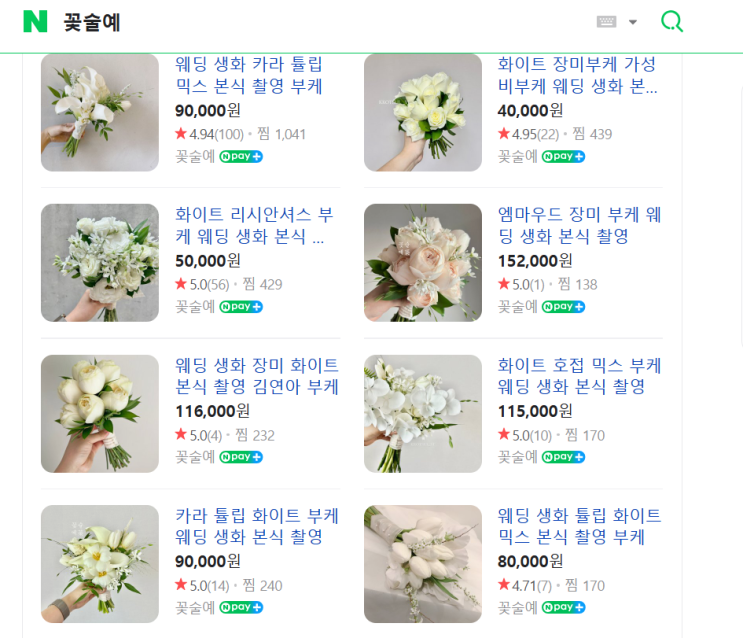Click the 116,000원 white rose bouquet thumbnail
Image resolution: width=743 pixels, height=638 pixels.
100,414
